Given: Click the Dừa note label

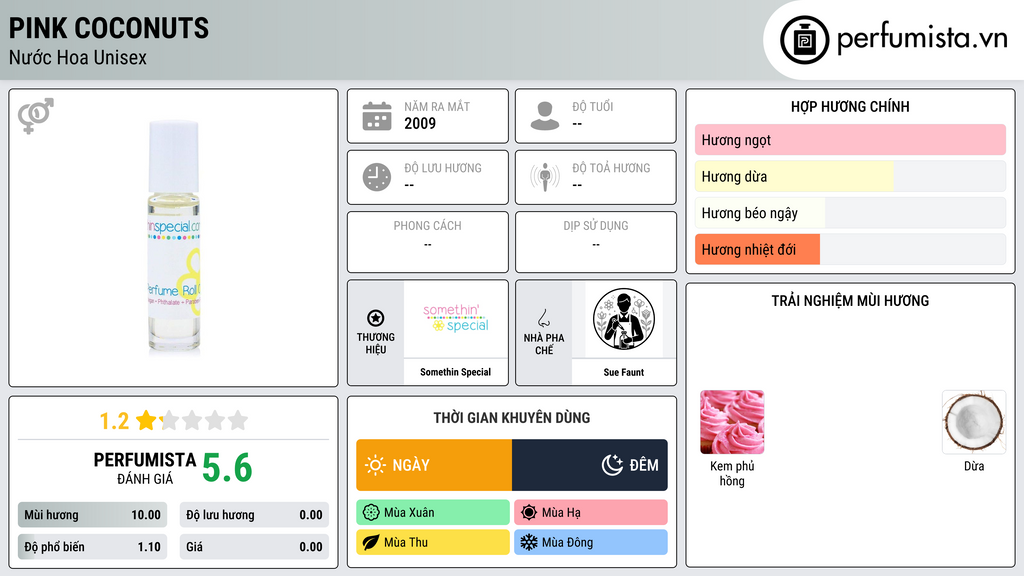Looking at the screenshot, I should [974, 466].
